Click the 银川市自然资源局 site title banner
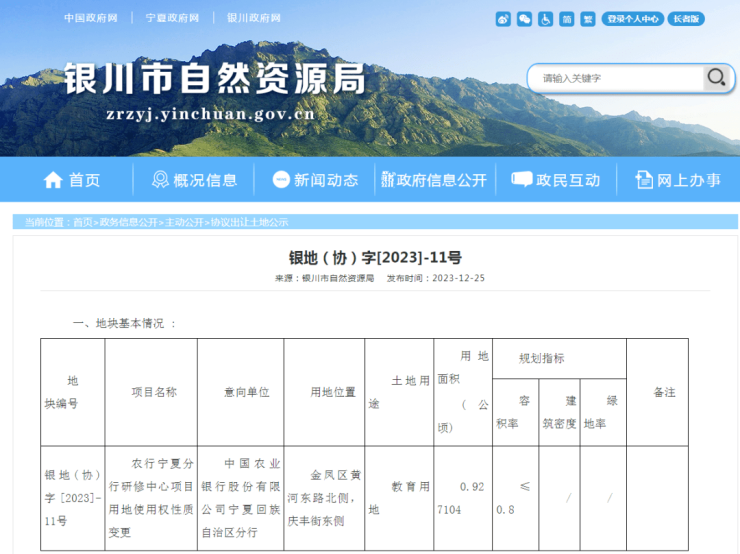The image size is (740, 554). point(215,79)
